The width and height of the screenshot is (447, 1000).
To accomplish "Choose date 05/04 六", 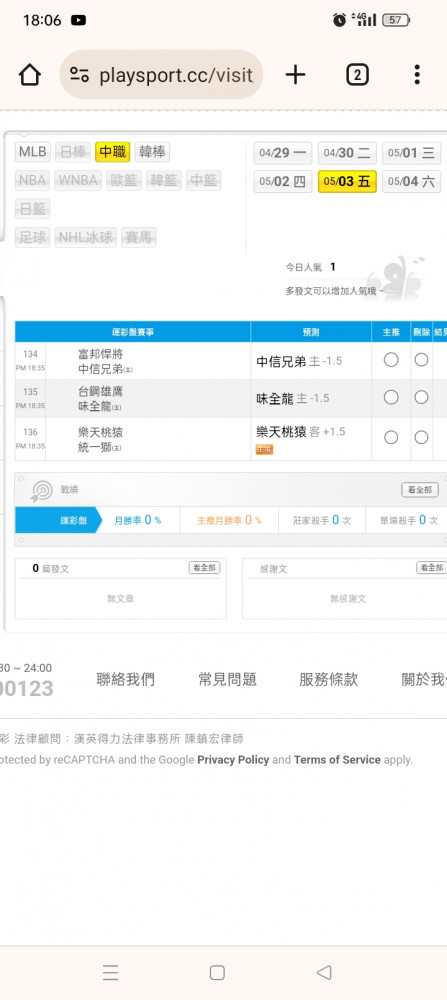I will pos(411,181).
